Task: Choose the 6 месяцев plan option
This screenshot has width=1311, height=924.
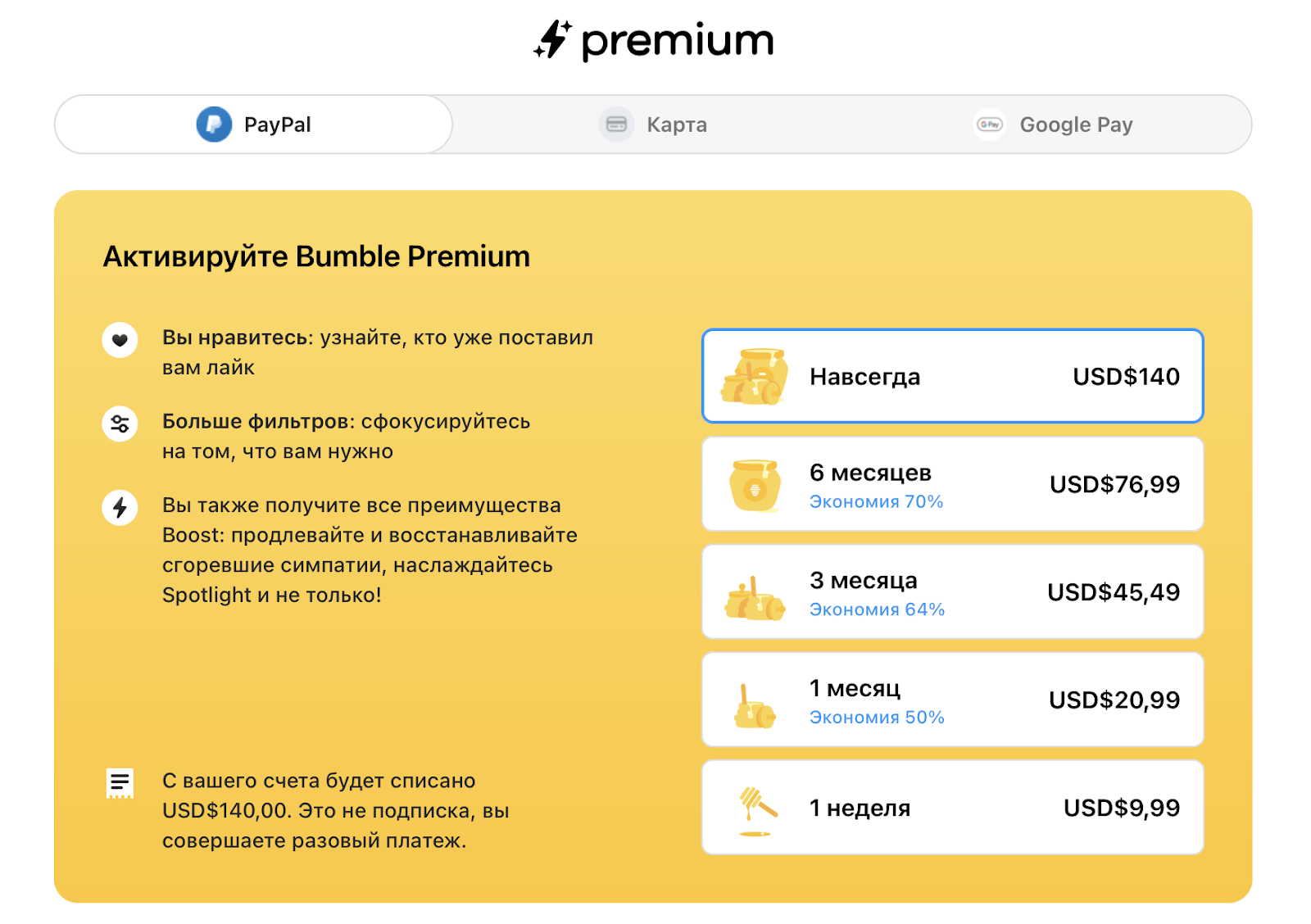Action: click(952, 484)
